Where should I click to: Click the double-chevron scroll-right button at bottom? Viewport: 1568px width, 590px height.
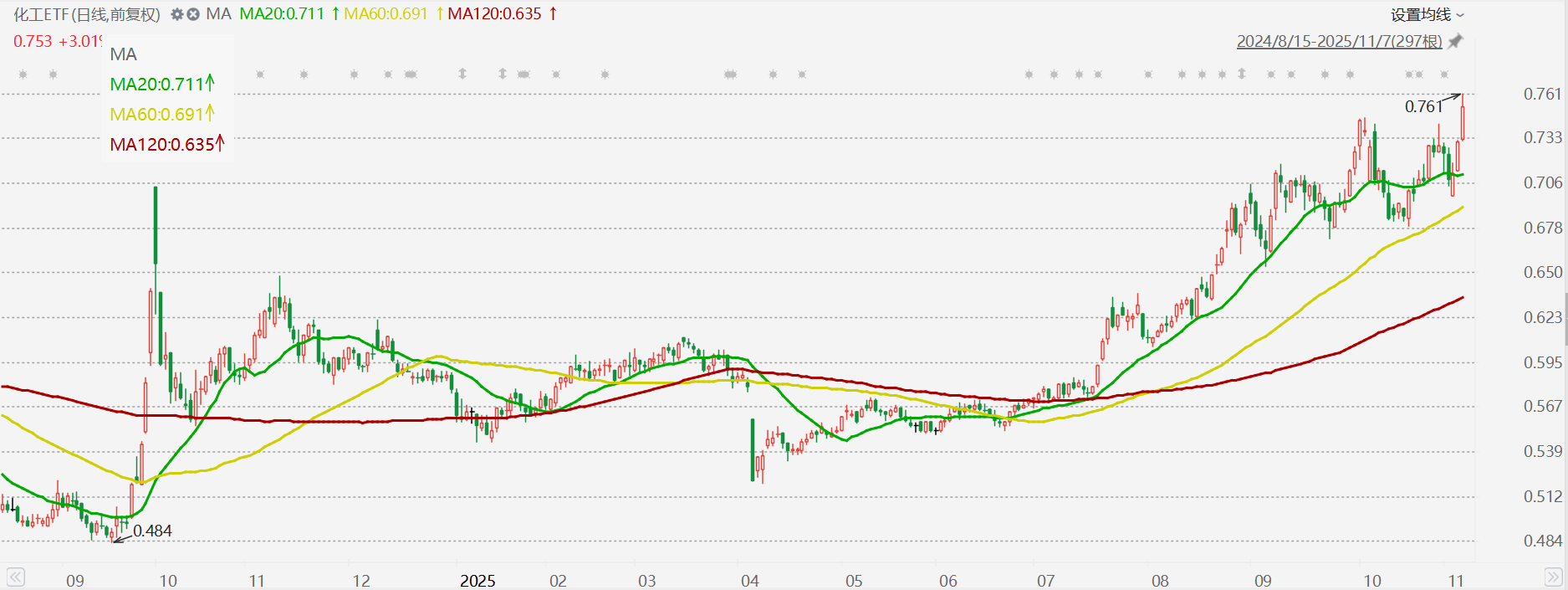point(1553,577)
